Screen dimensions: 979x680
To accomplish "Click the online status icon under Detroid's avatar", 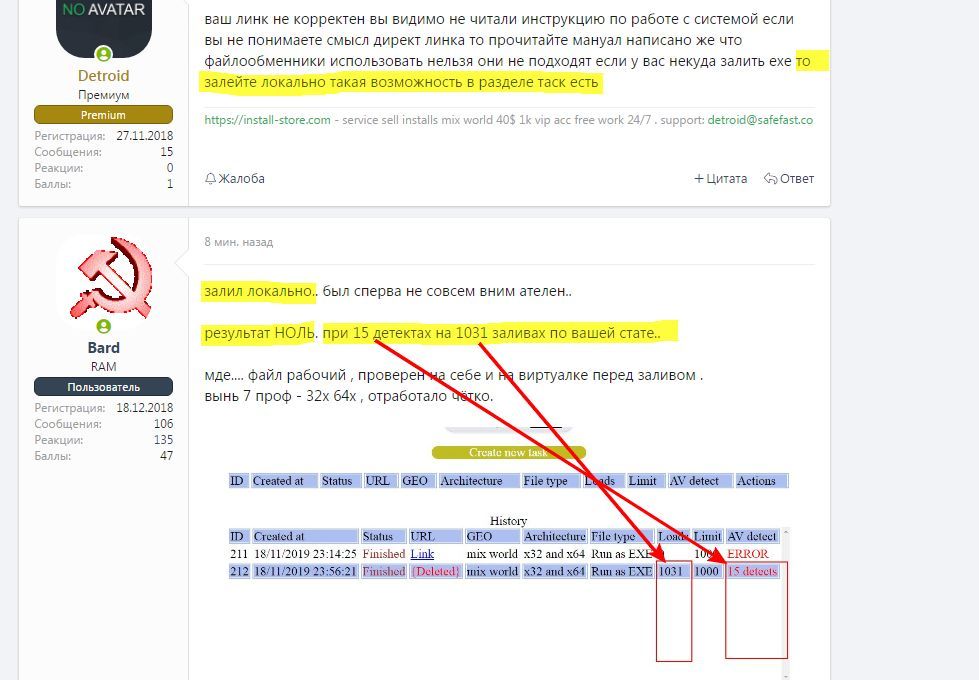I will point(104,54).
